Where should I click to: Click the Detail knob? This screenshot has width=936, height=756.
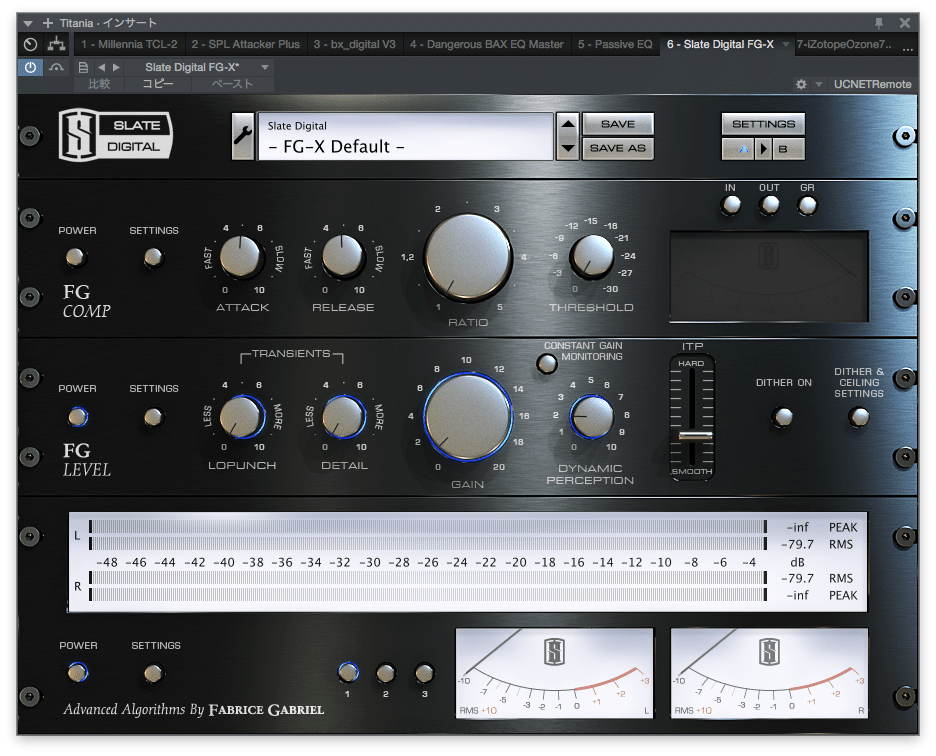pos(343,416)
